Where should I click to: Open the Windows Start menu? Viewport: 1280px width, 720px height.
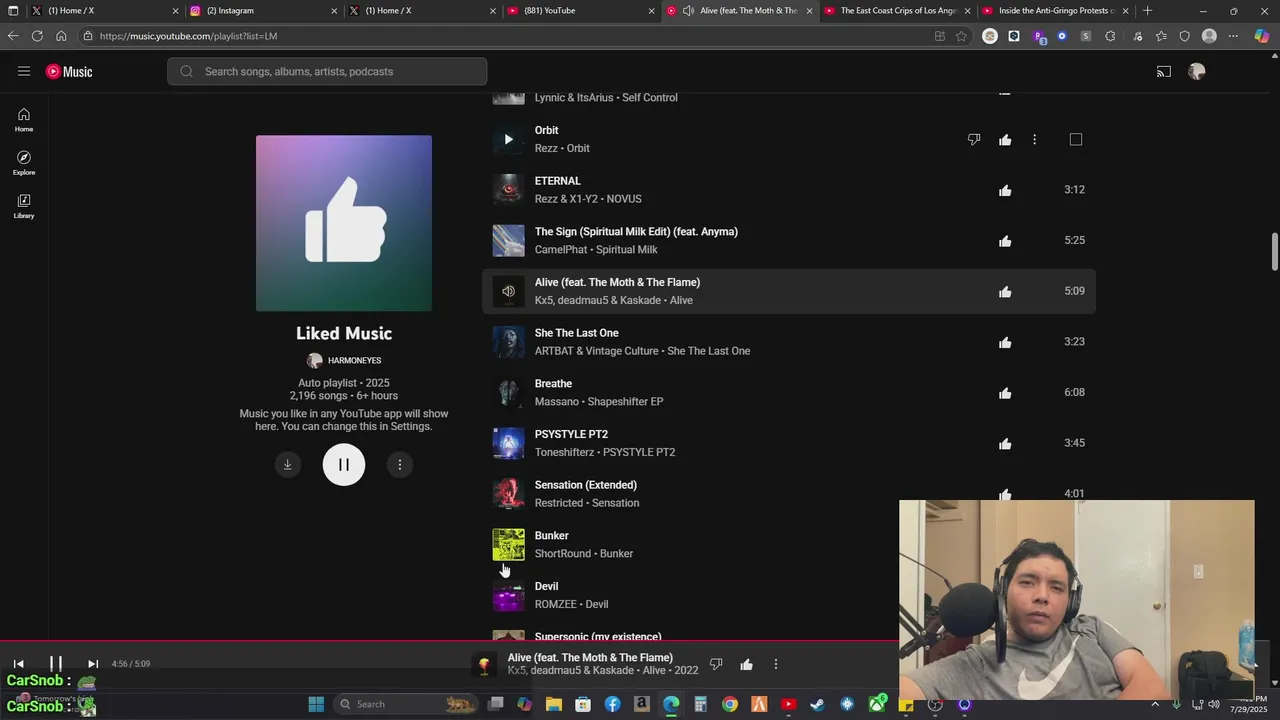[316, 704]
